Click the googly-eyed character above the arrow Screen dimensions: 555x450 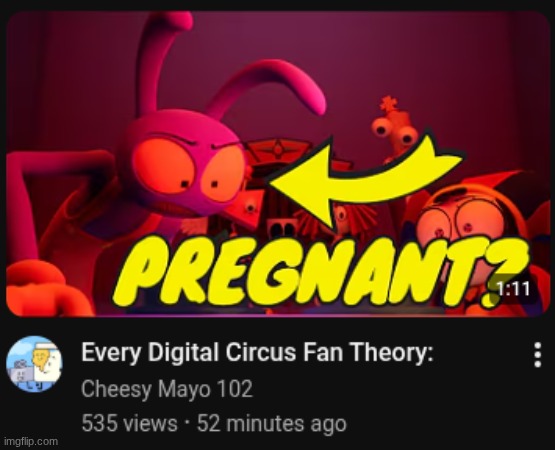point(395,129)
